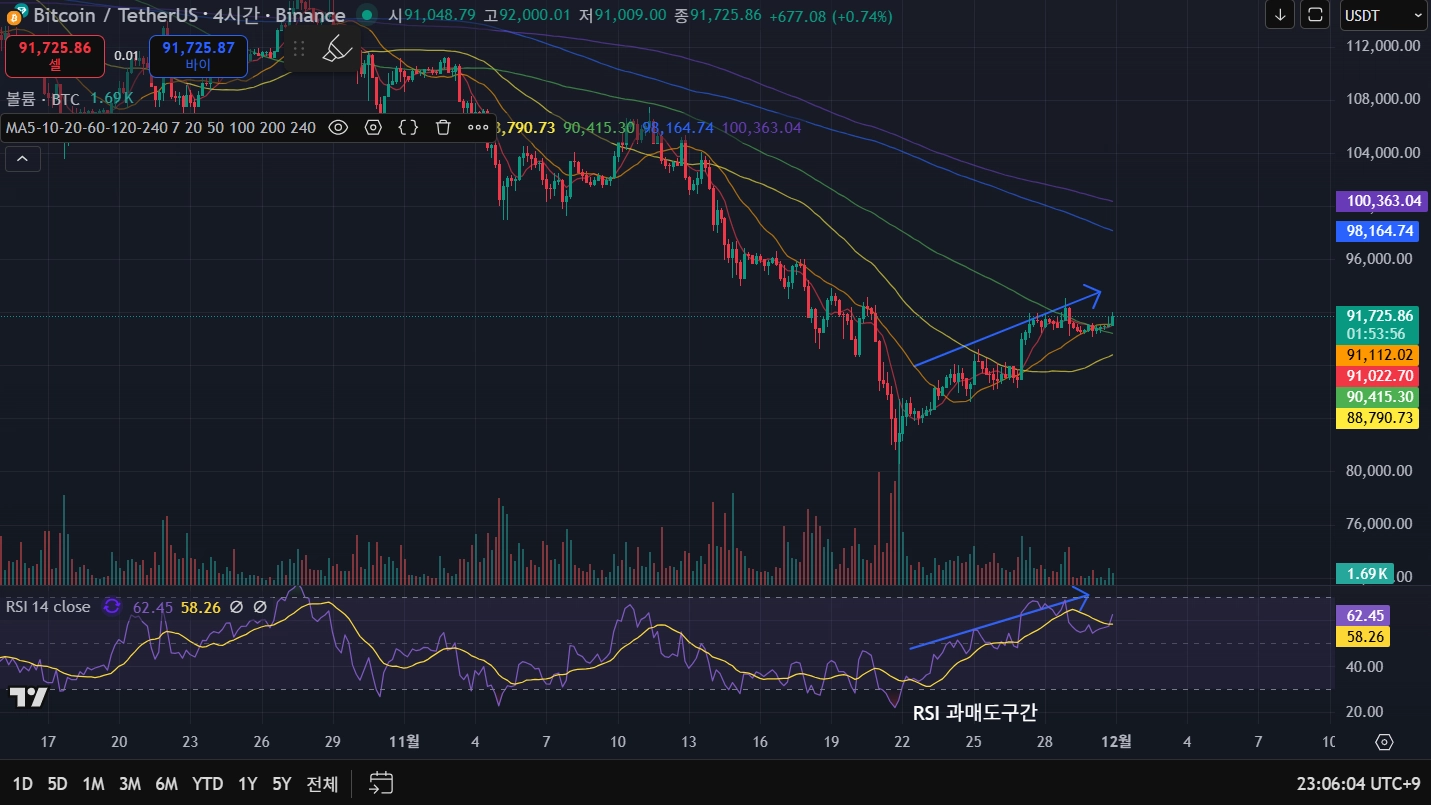Viewport: 1431px width, 805px height.
Task: Click the market open status dot
Action: [367, 15]
